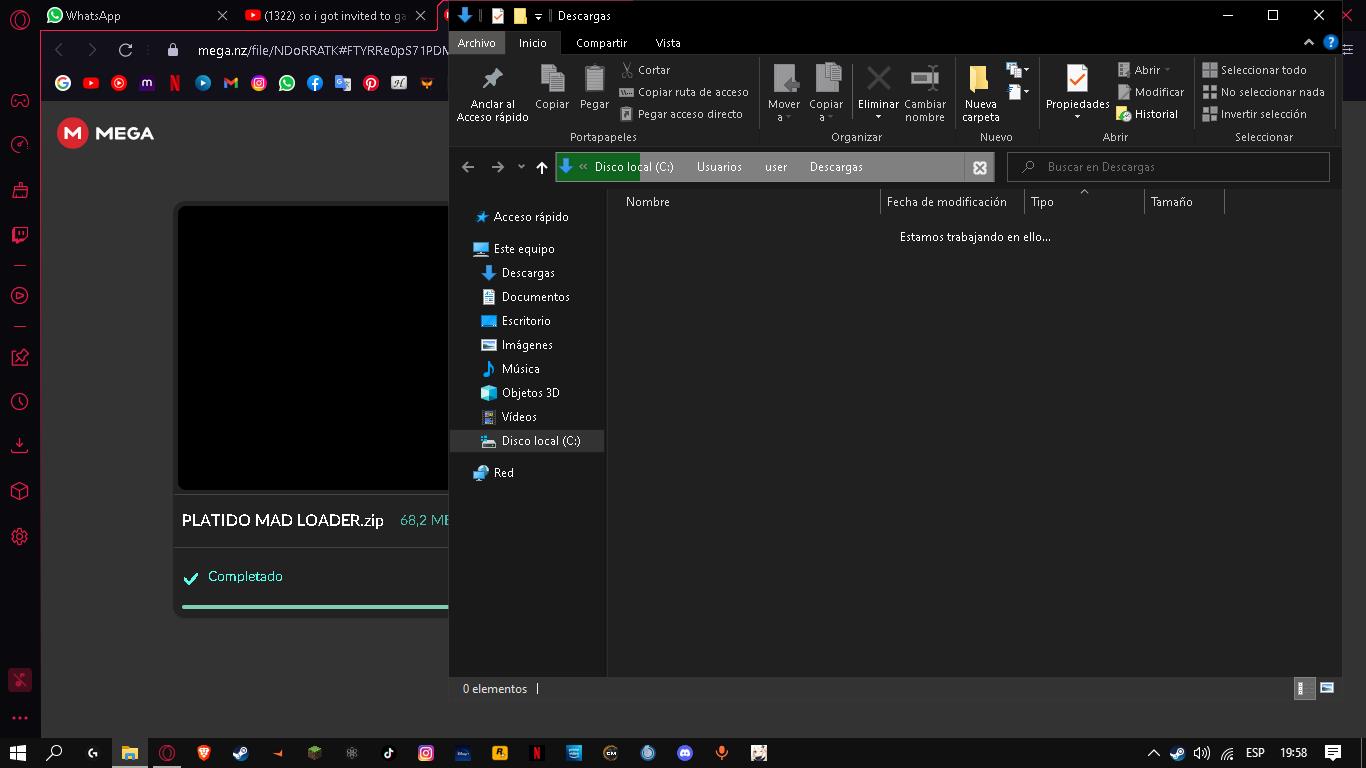Switch to large icons view layout

(x=1327, y=688)
